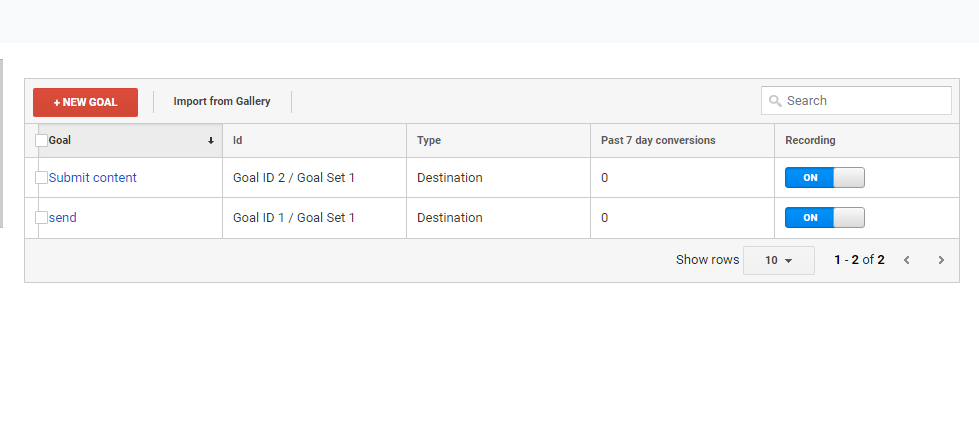Open the Submit content goal link
The height and width of the screenshot is (426, 979).
92,178
